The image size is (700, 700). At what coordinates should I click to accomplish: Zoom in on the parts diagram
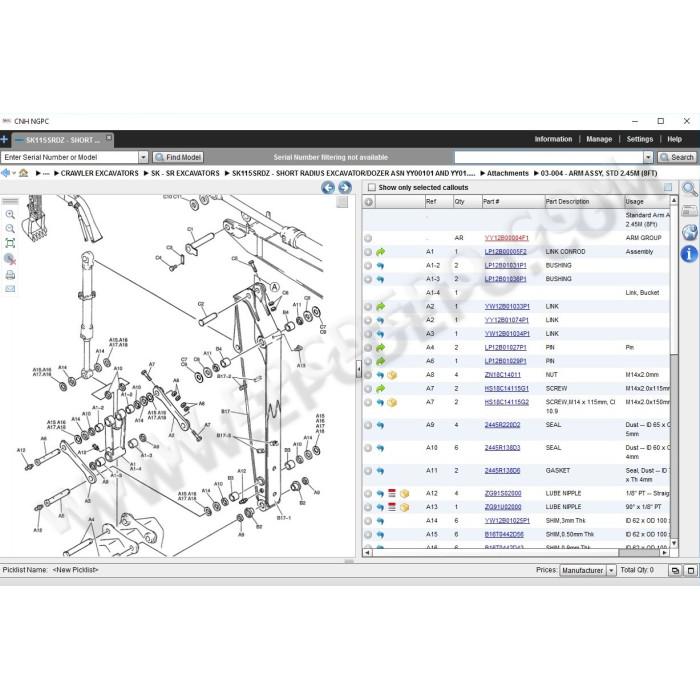tap(10, 215)
